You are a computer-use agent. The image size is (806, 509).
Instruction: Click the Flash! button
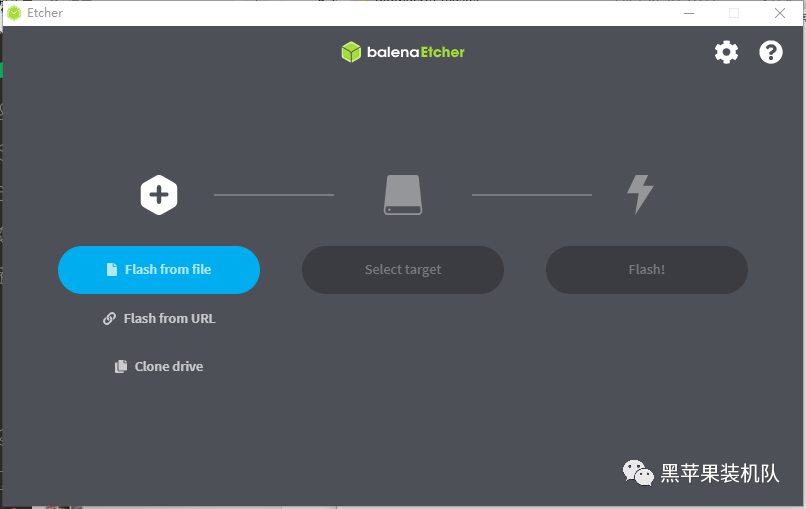click(647, 270)
